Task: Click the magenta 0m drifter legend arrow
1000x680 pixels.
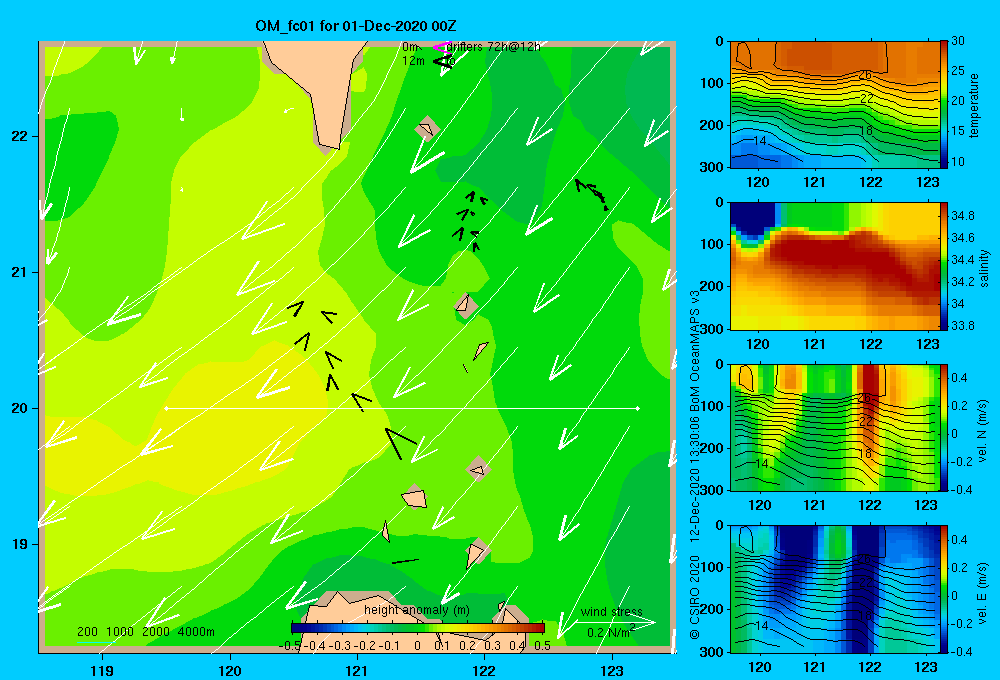Action: (443, 47)
